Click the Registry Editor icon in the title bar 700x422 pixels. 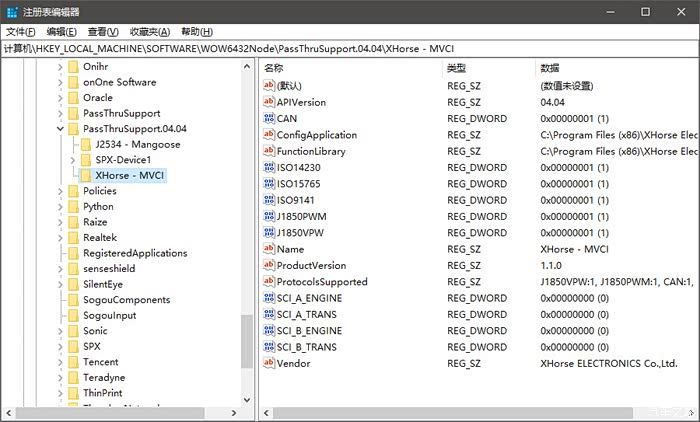(x=12, y=12)
